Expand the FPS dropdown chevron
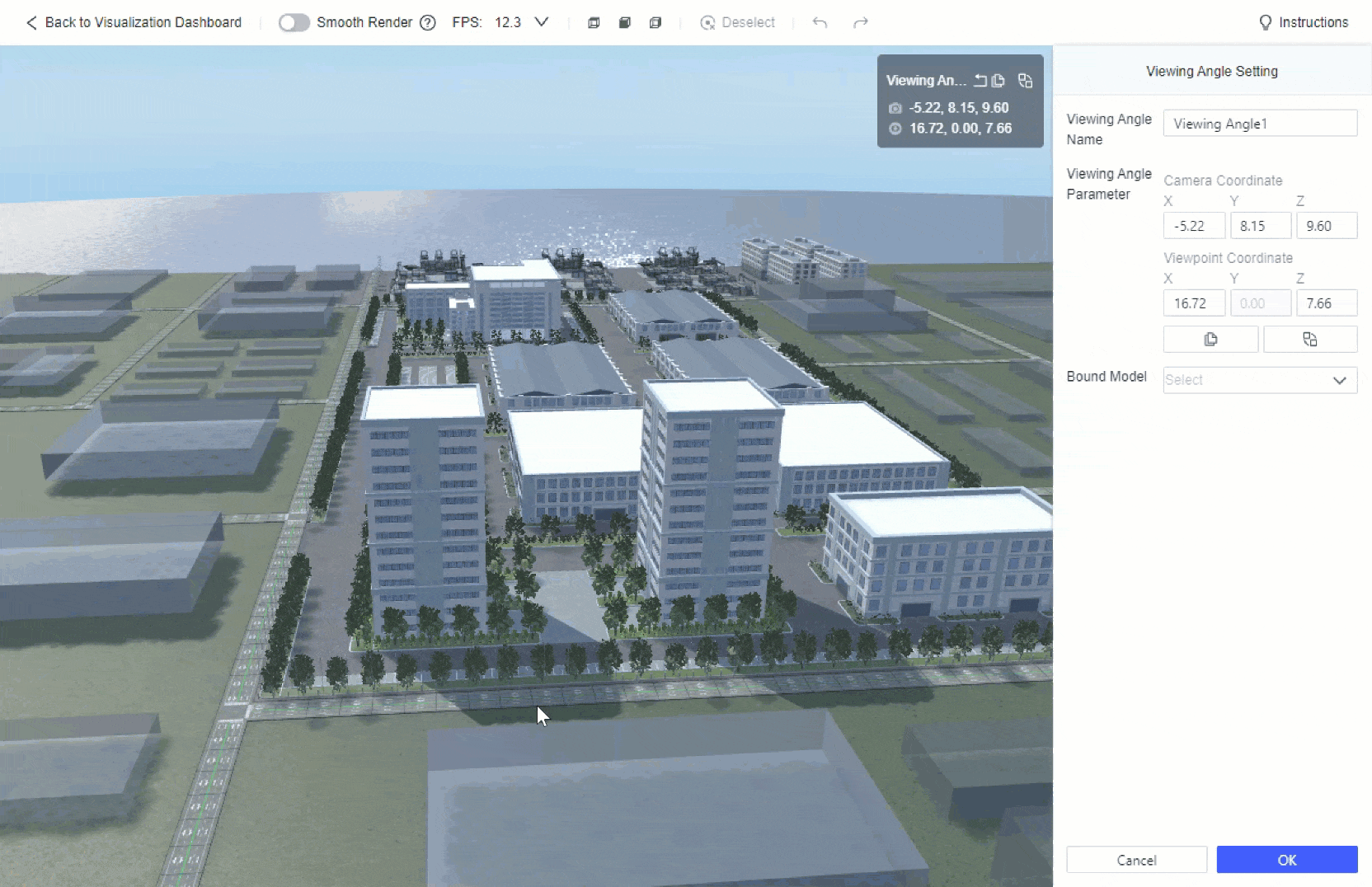The image size is (1372, 887). click(542, 22)
